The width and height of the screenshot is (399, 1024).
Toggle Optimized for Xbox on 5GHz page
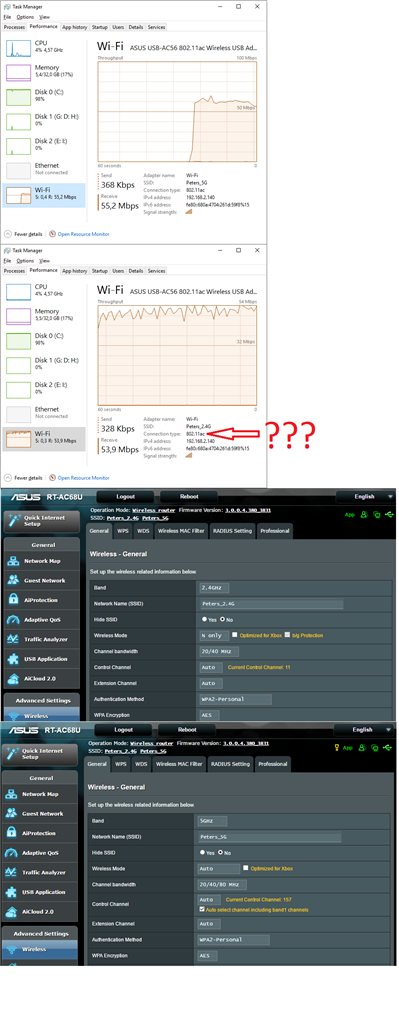point(246,868)
